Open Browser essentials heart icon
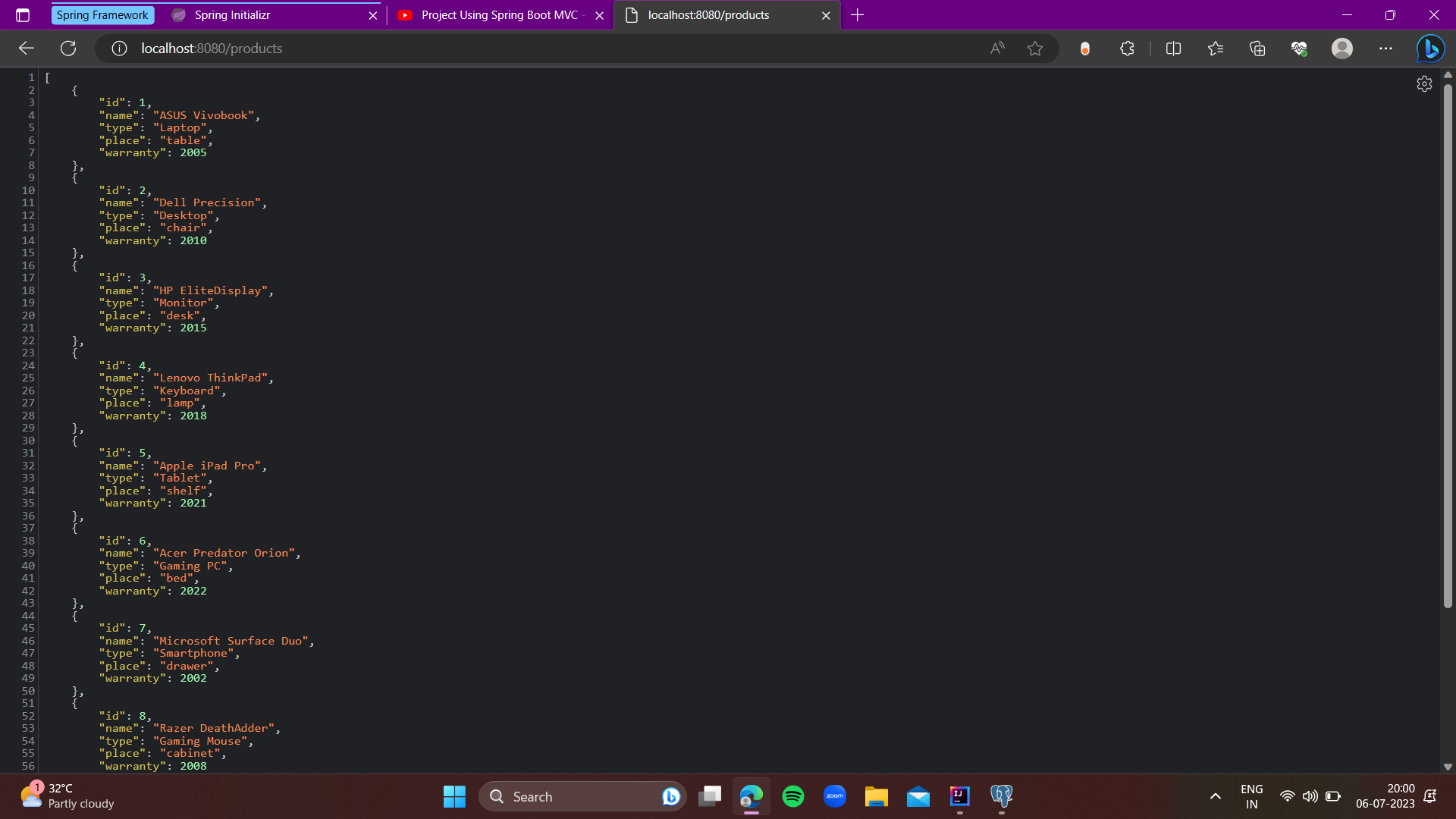Viewport: 1456px width, 819px height. (1299, 48)
